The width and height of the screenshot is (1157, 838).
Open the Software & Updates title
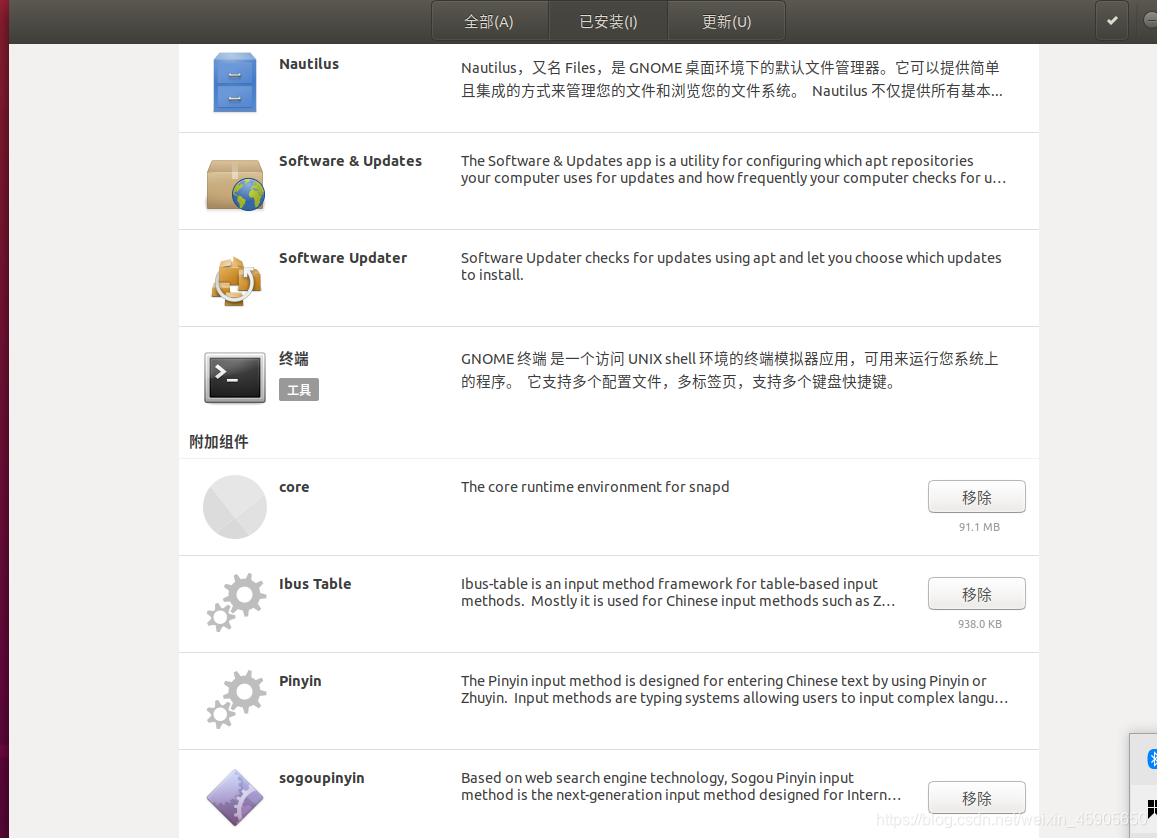tap(350, 161)
